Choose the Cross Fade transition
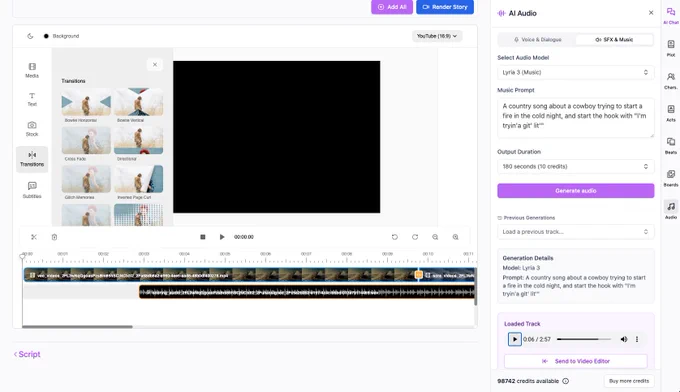The height and width of the screenshot is (392, 680). [x=86, y=140]
